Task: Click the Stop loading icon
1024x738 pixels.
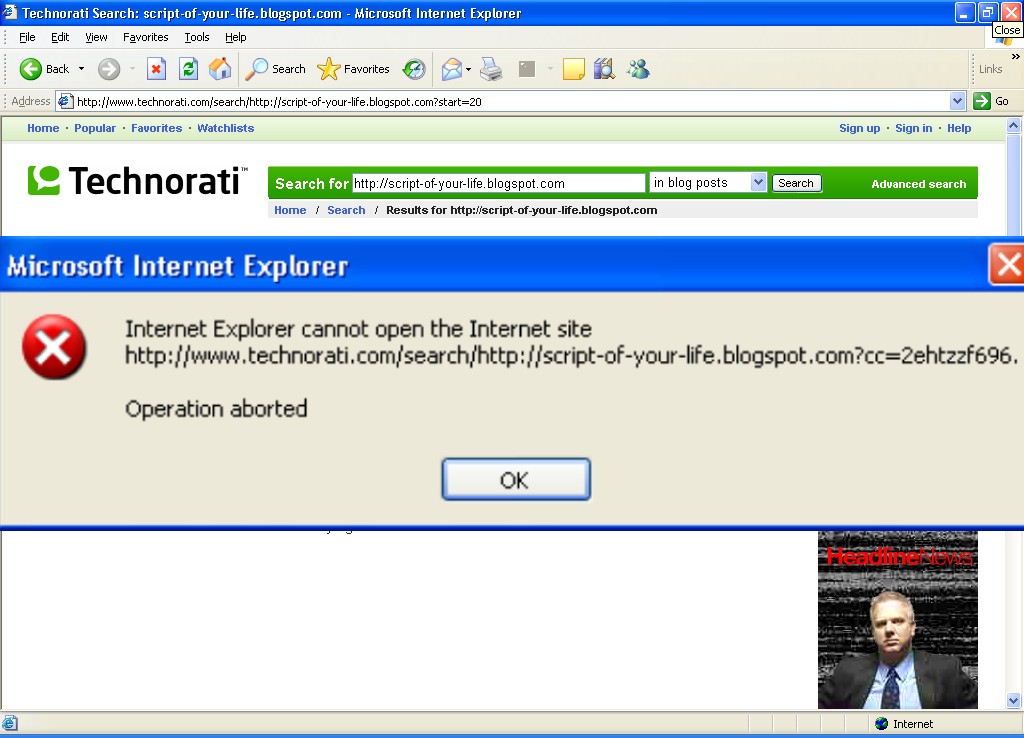Action: [x=156, y=69]
